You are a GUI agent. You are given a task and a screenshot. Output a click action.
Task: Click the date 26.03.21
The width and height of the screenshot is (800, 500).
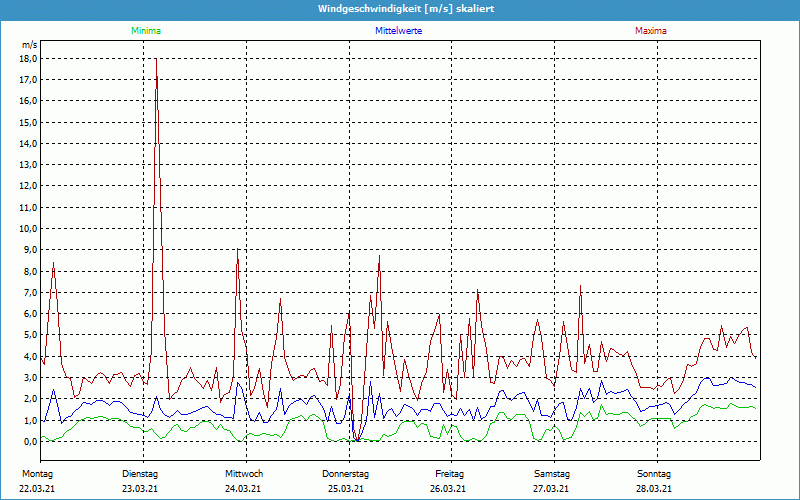click(447, 489)
